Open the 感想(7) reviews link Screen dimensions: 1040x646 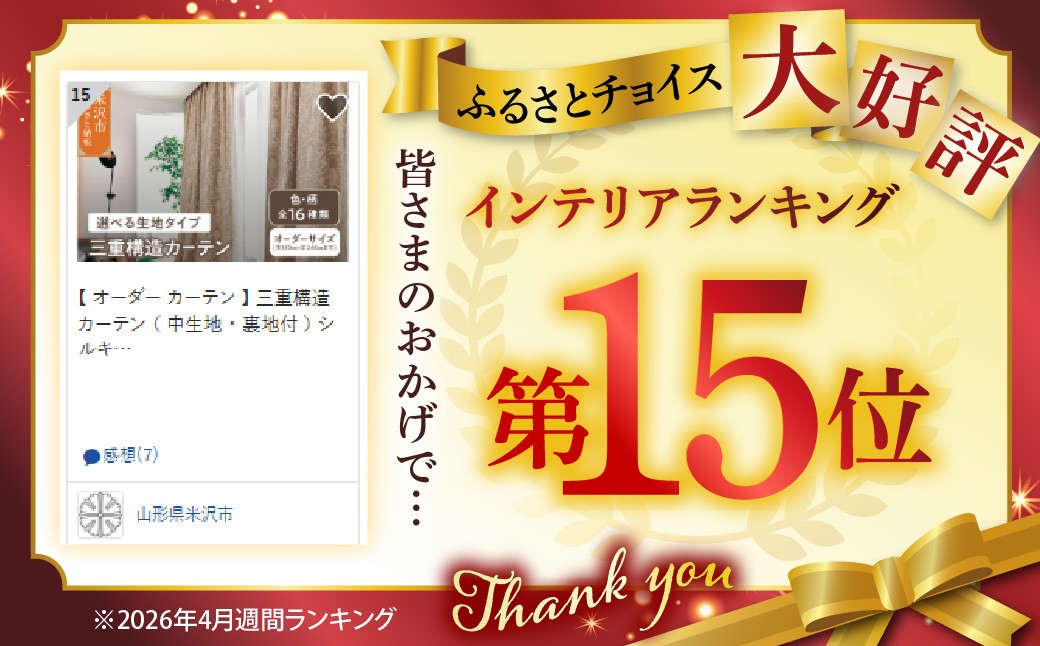click(x=121, y=456)
